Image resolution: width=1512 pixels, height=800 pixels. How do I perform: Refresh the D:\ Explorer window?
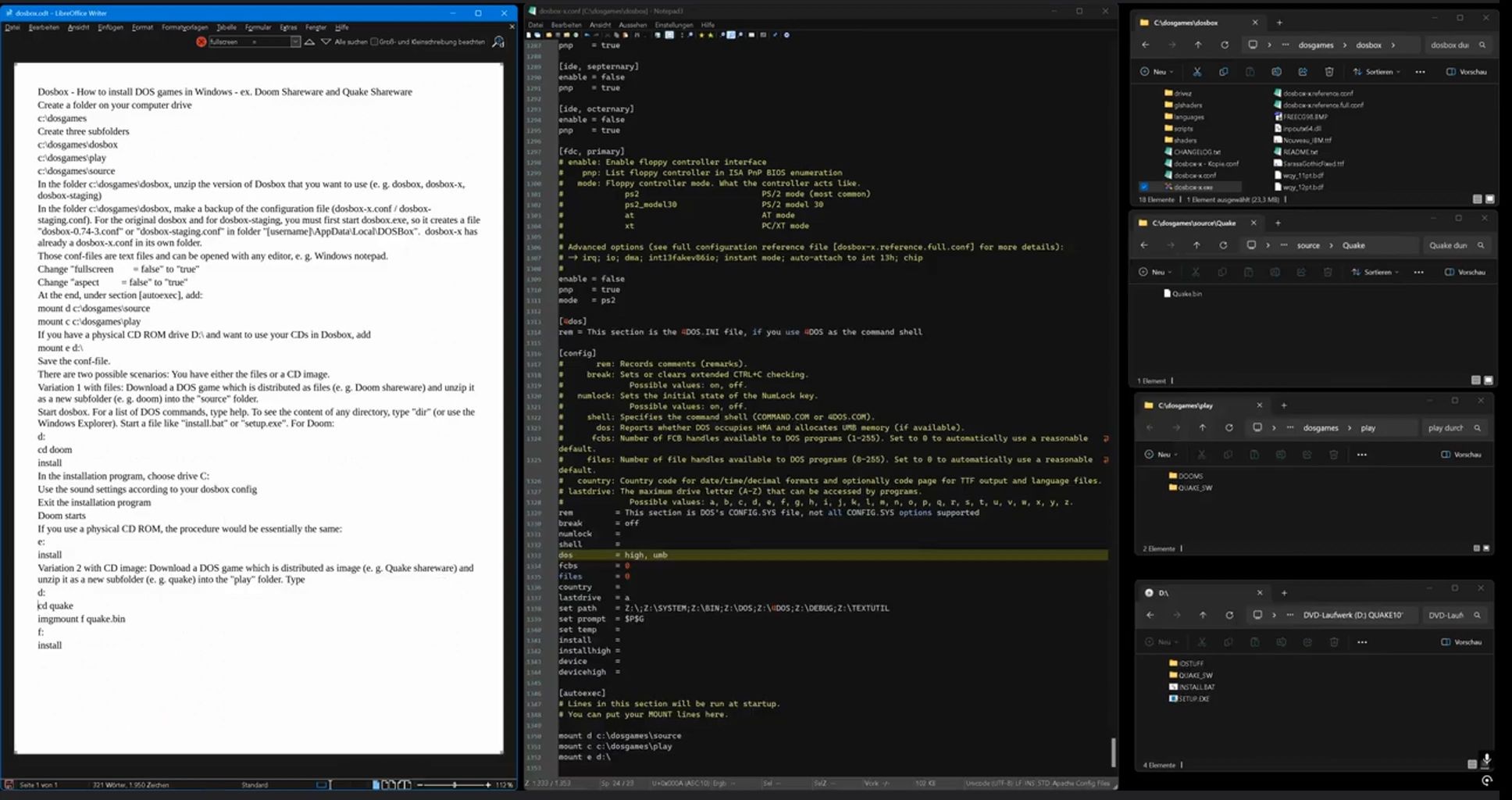(x=1229, y=615)
